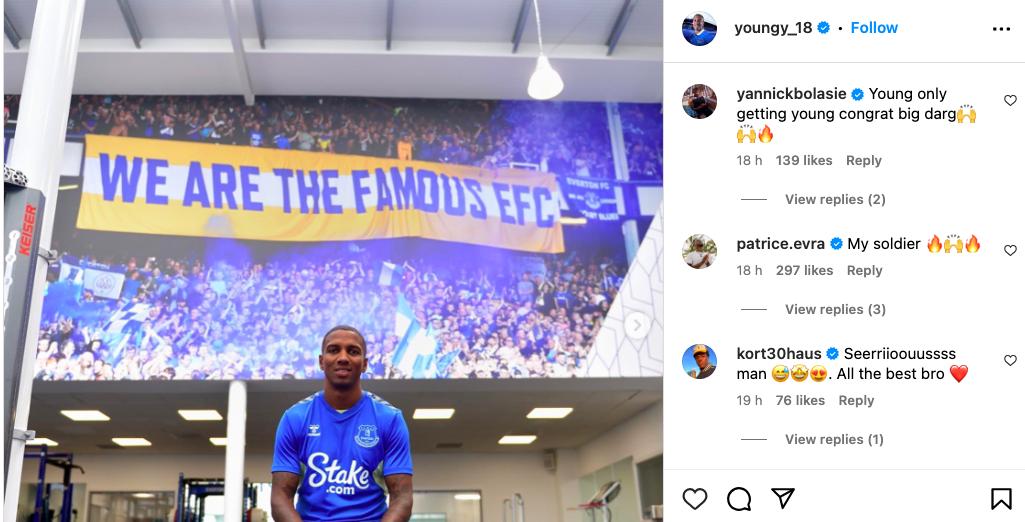Like patrice.evra's comment

(x=1010, y=250)
